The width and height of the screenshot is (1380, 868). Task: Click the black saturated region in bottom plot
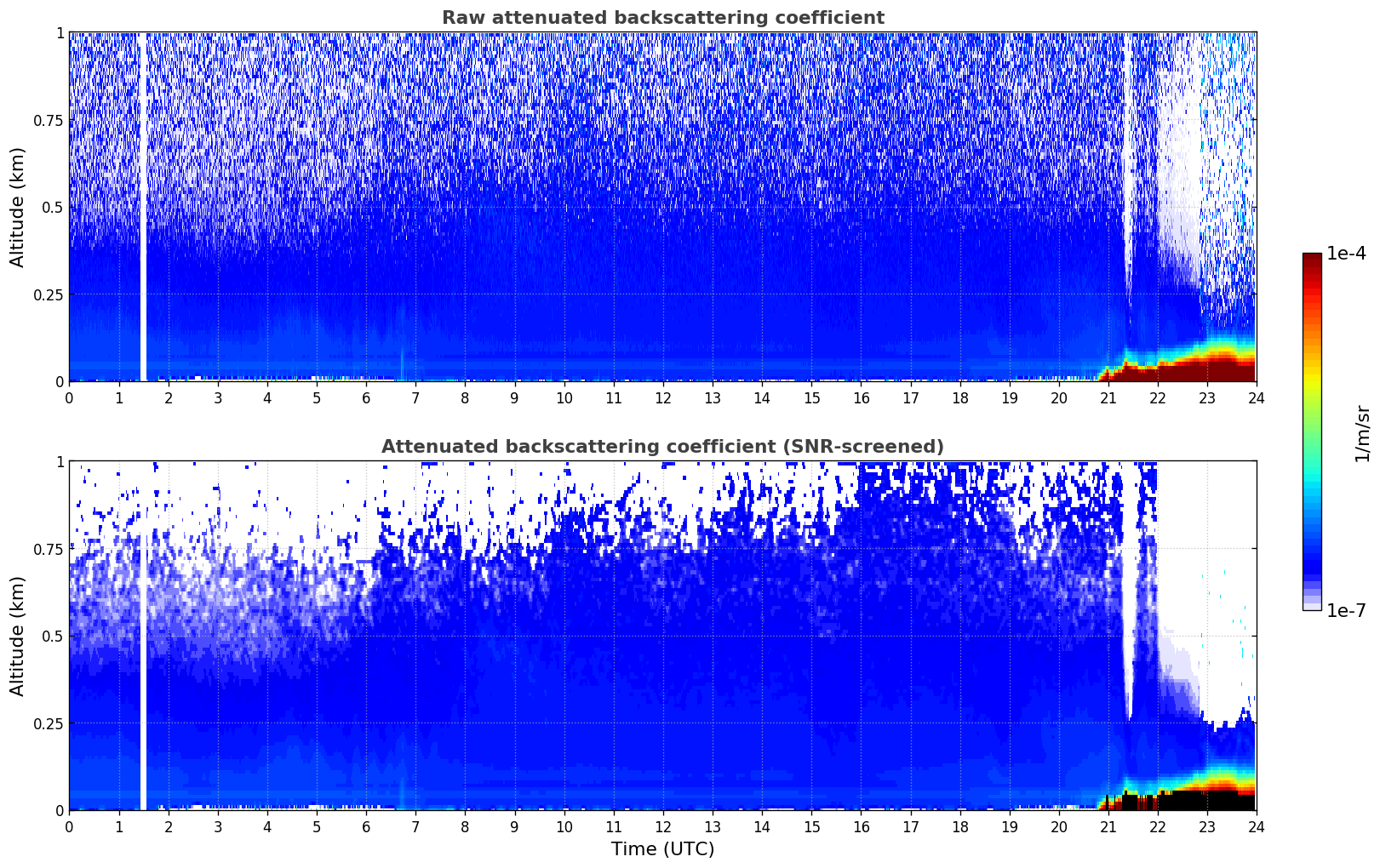tap(1209, 800)
